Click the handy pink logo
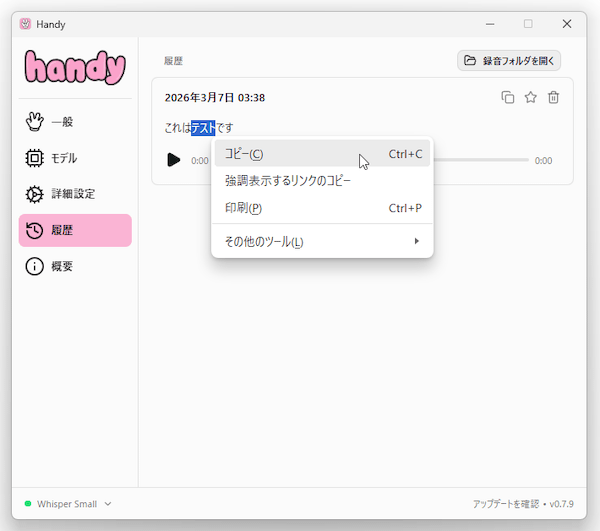Viewport: 600px width, 531px height. pyautogui.click(x=75, y=67)
